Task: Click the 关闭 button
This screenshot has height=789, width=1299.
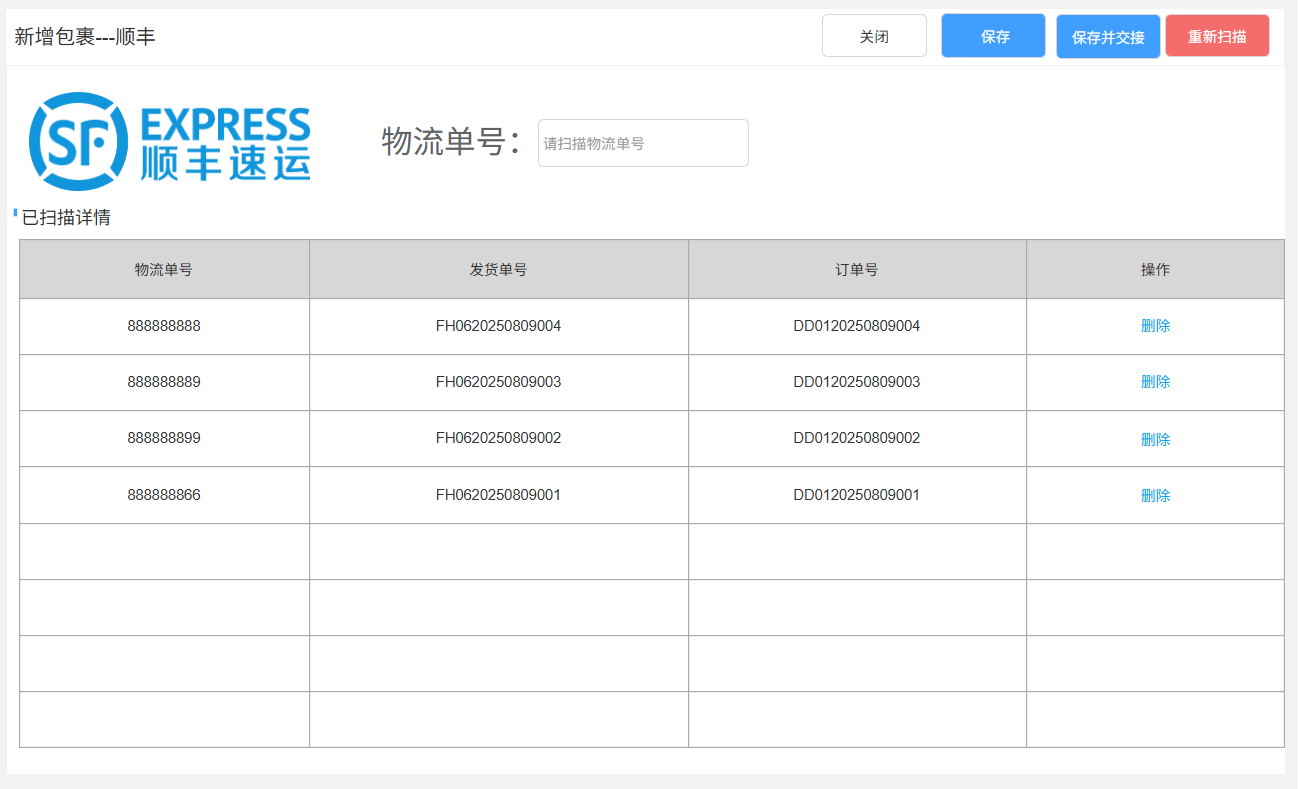Action: (874, 37)
